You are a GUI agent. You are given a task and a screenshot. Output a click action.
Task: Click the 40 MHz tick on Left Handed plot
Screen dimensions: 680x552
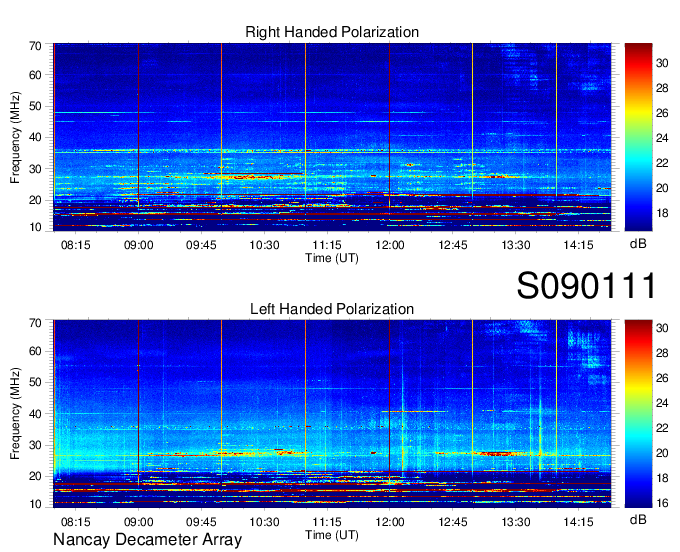[x=35, y=414]
